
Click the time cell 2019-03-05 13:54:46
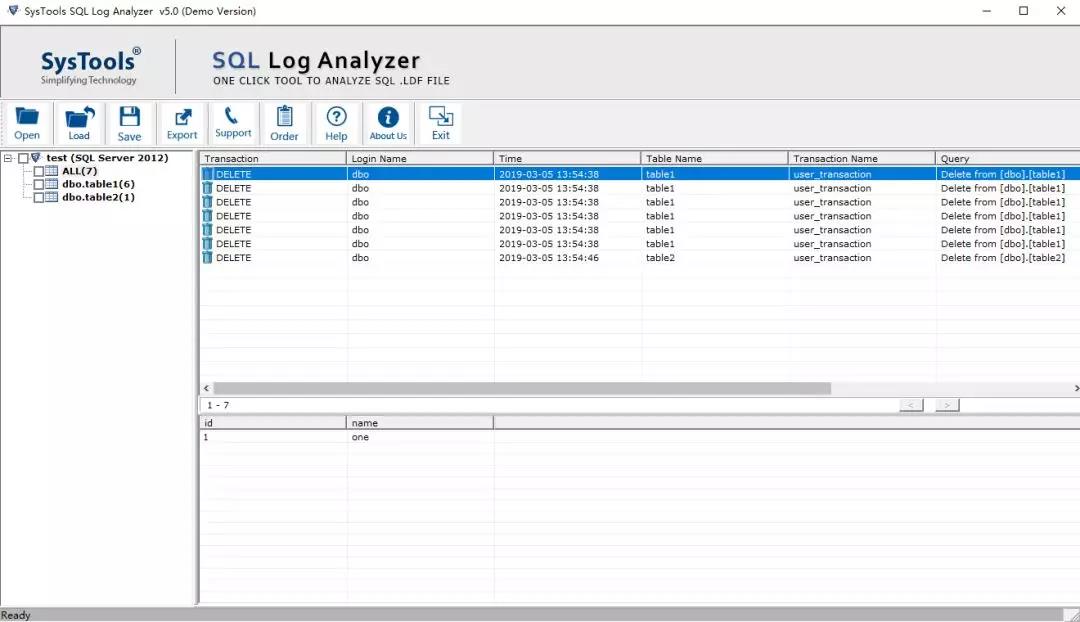tap(549, 258)
